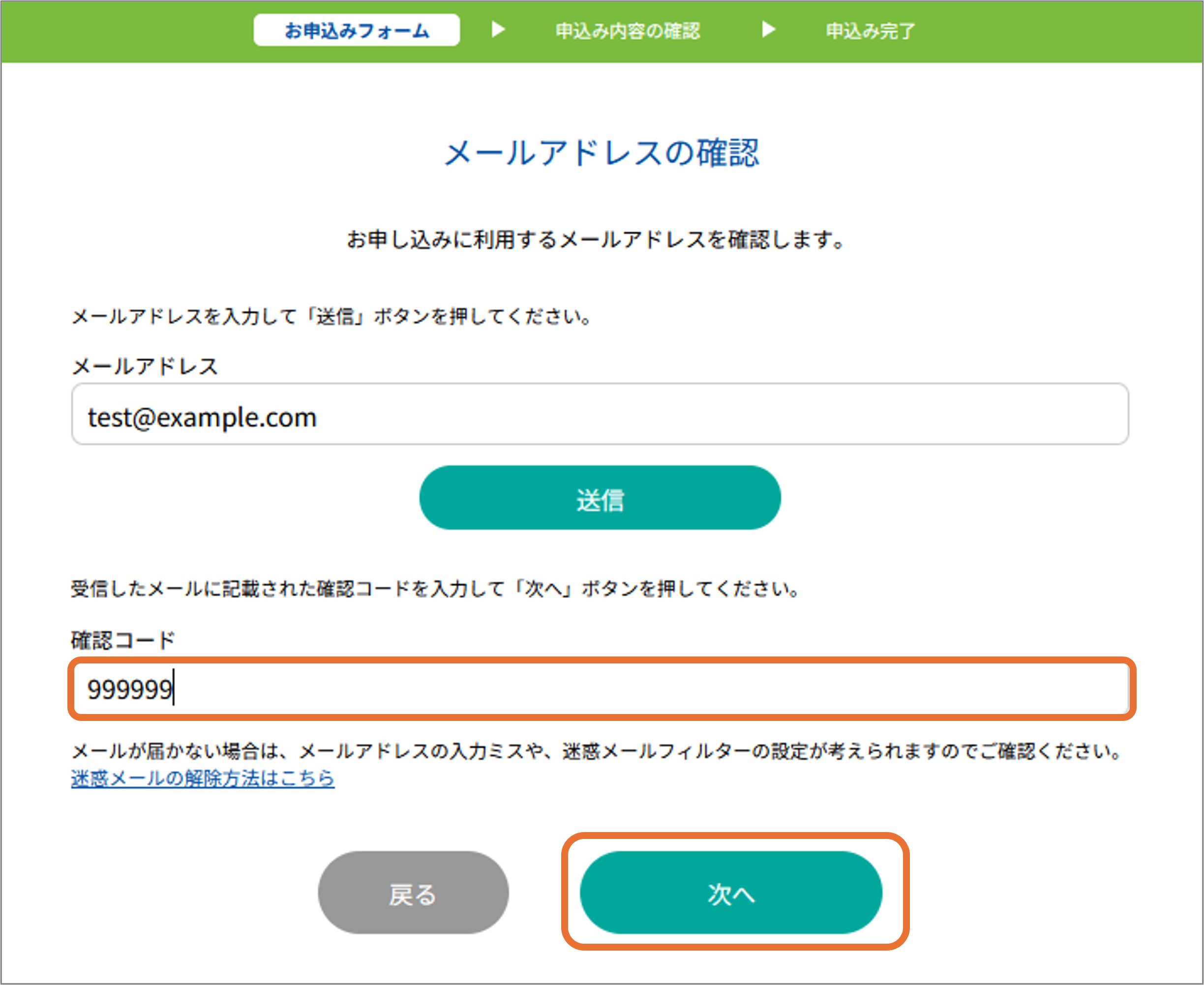This screenshot has height=985, width=1204.
Task: Click the 次へ button
Action: (x=731, y=893)
